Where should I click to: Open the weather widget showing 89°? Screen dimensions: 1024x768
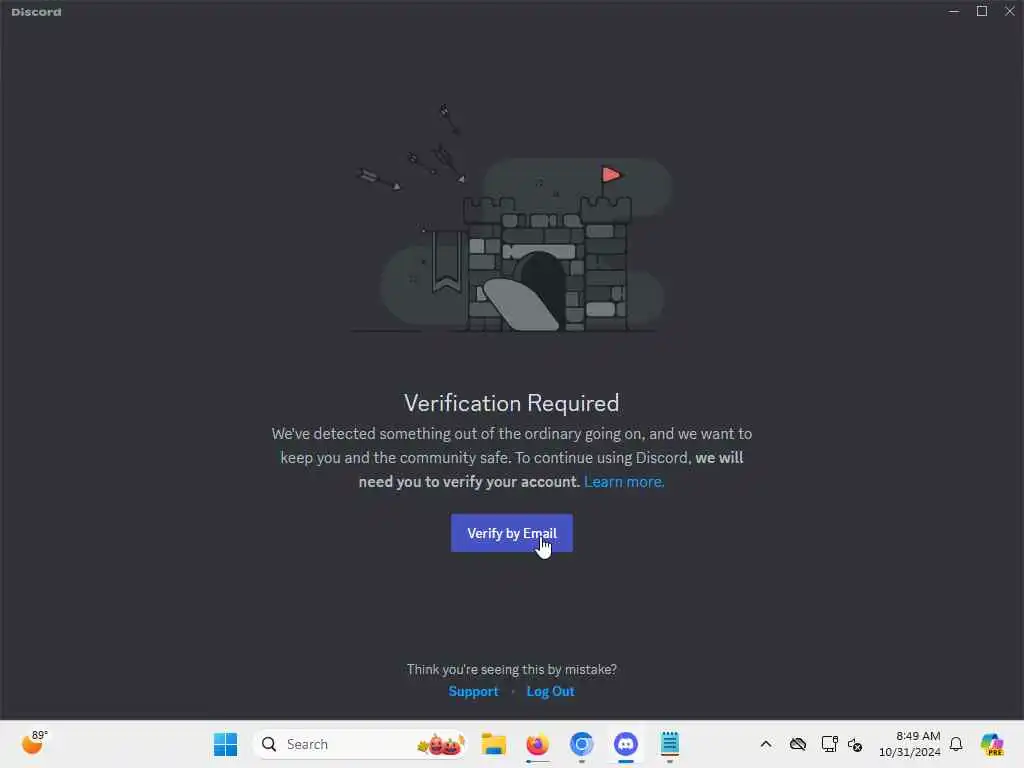tap(34, 743)
